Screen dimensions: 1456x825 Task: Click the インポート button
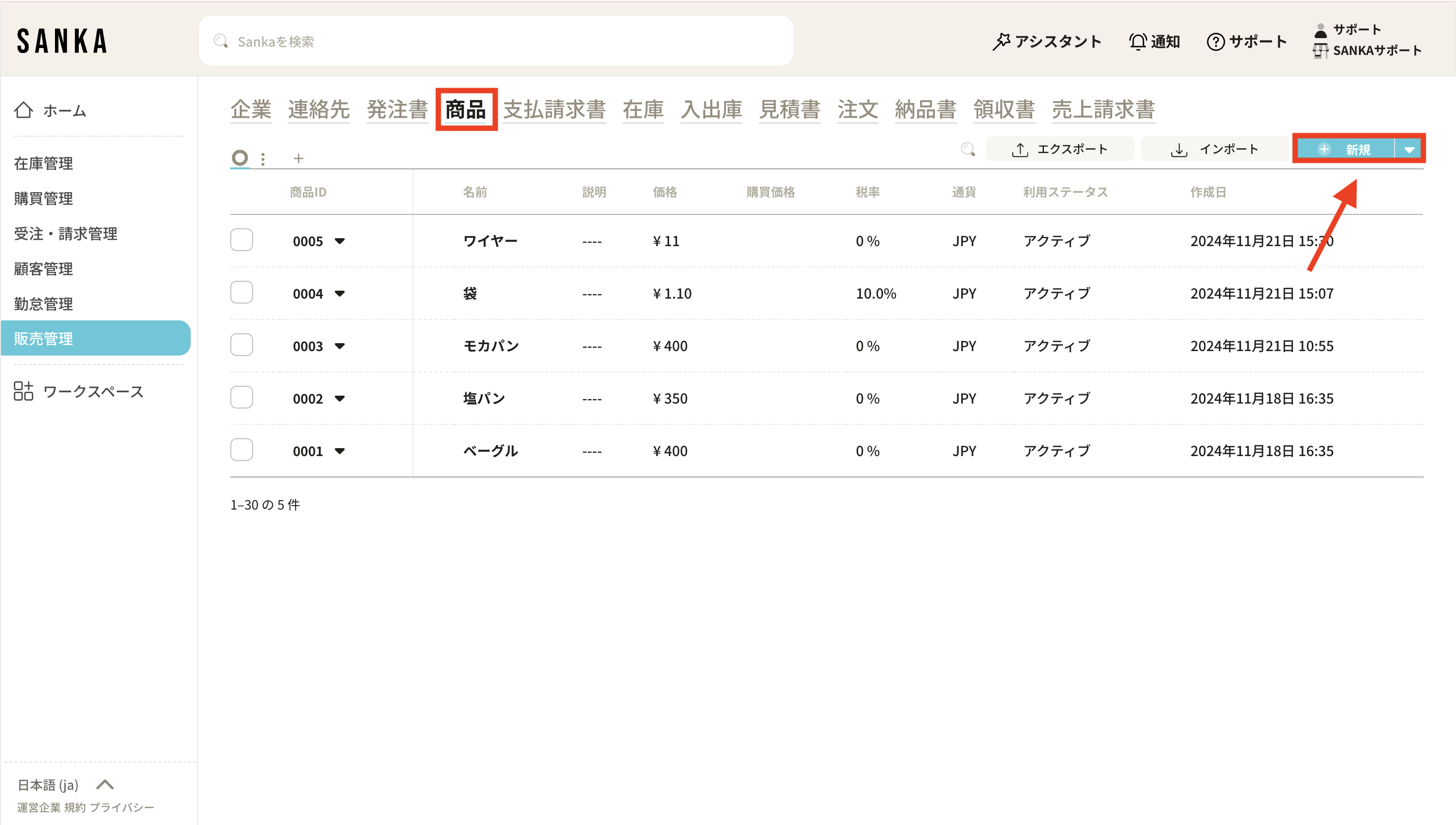(1214, 149)
